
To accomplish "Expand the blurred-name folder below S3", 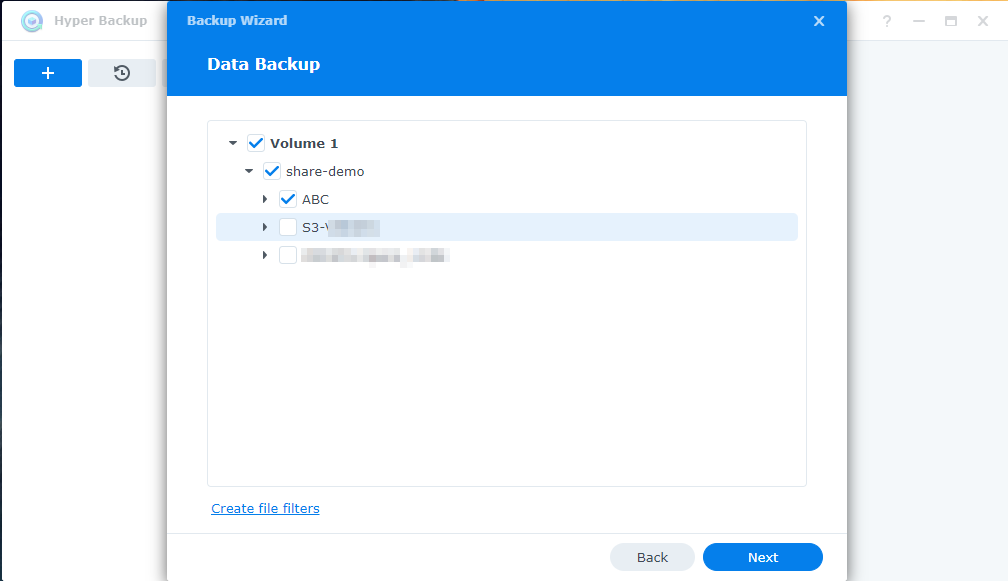I will 265,255.
